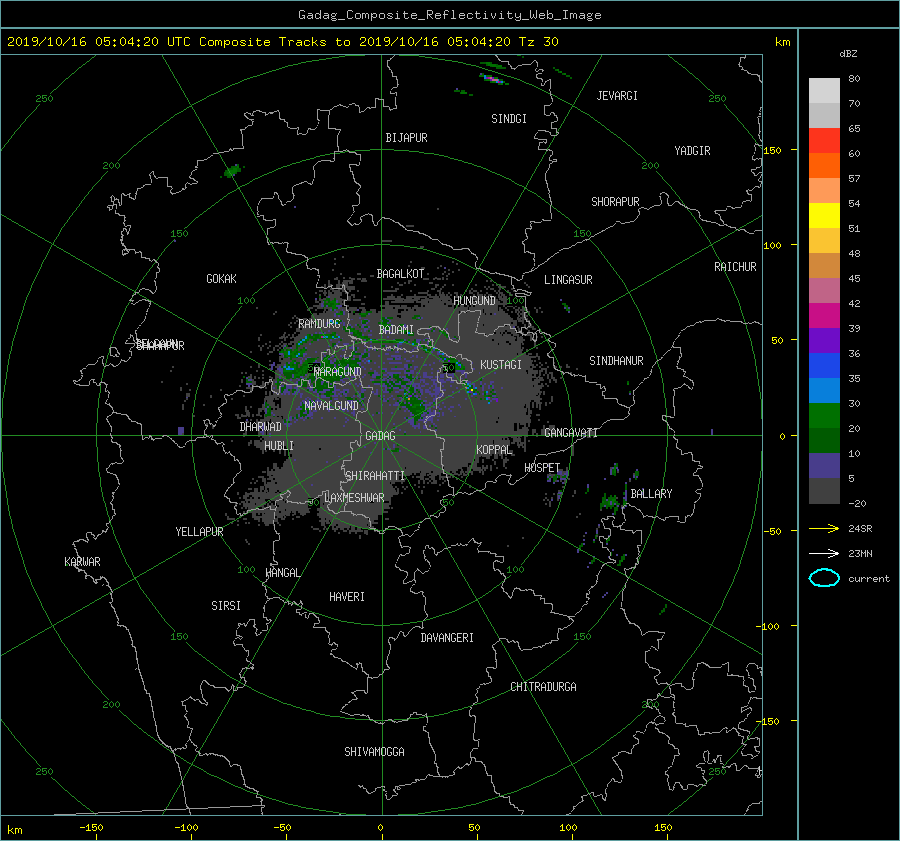Click the SIRSI city label

226,606
